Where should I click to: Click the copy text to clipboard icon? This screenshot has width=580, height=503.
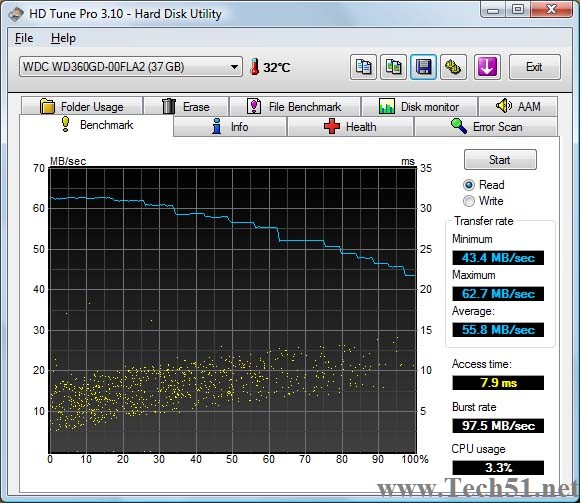[x=363, y=67]
